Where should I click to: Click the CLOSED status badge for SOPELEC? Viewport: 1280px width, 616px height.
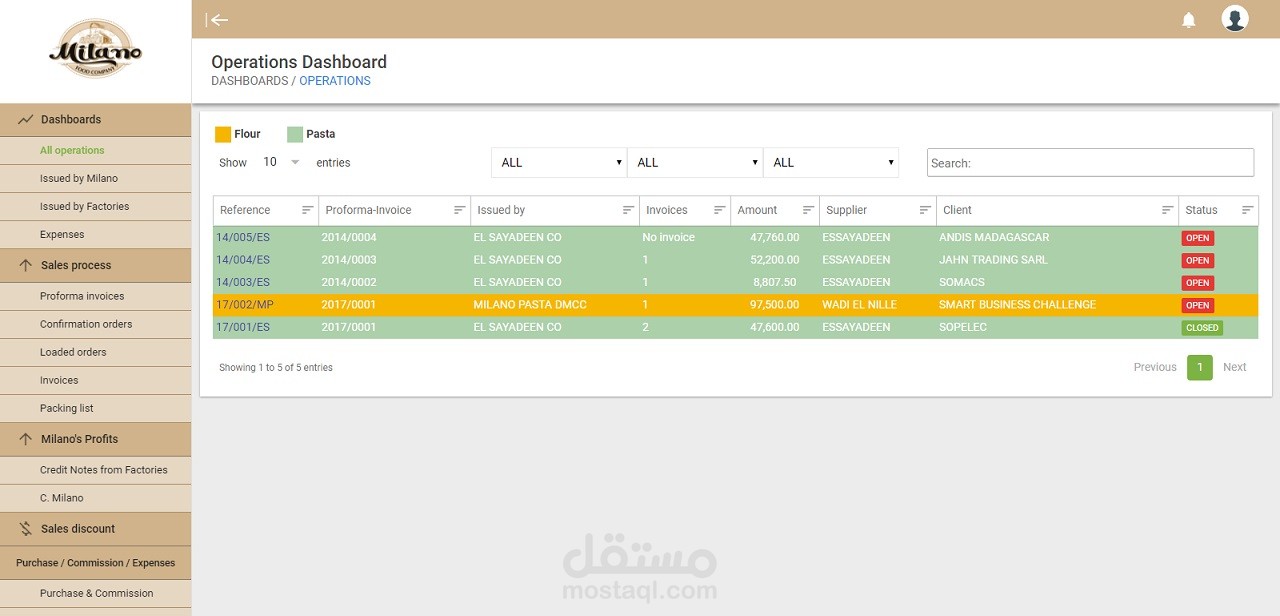[1202, 328]
